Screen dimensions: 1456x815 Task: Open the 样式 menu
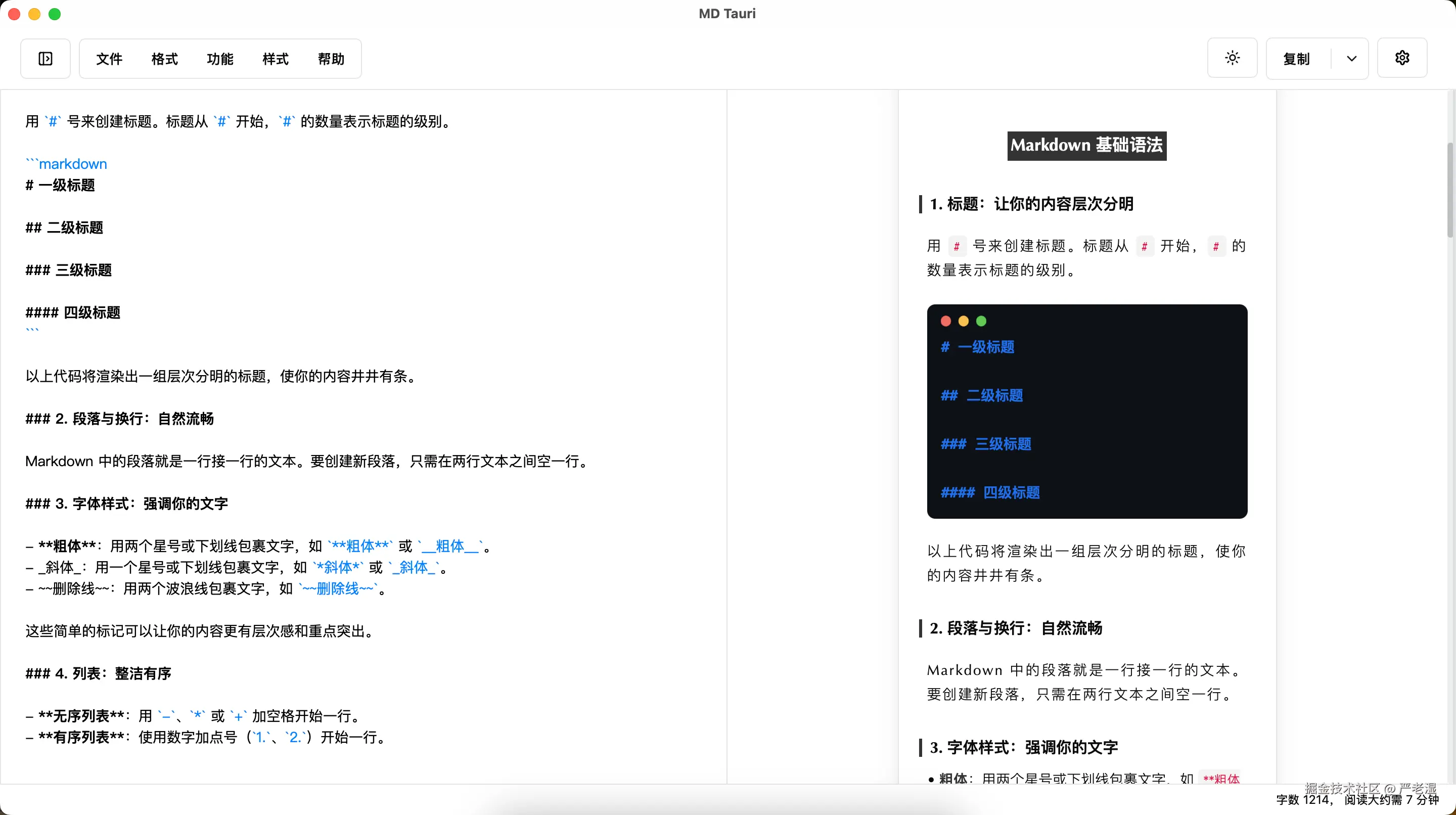[x=275, y=59]
